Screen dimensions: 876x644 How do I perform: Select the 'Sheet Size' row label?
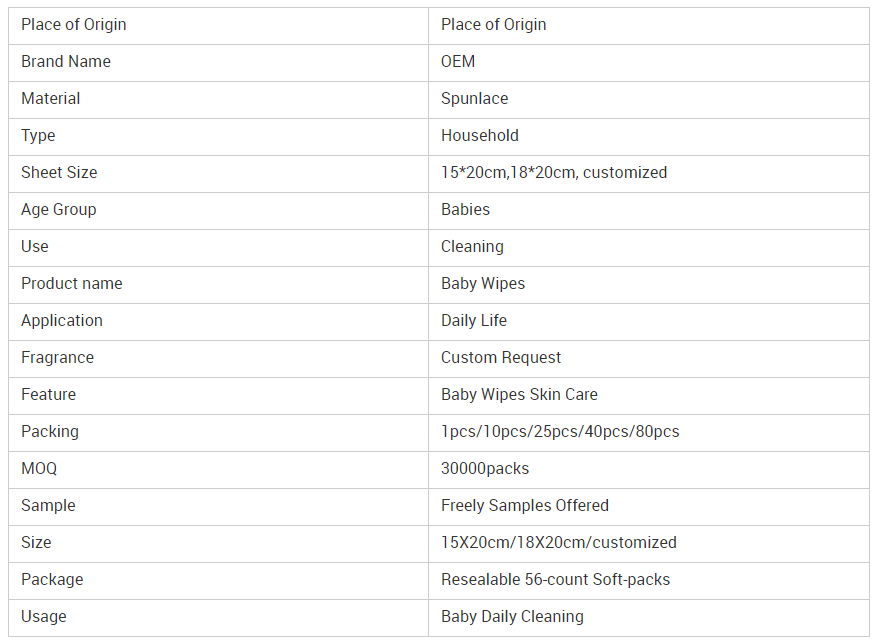click(x=59, y=173)
